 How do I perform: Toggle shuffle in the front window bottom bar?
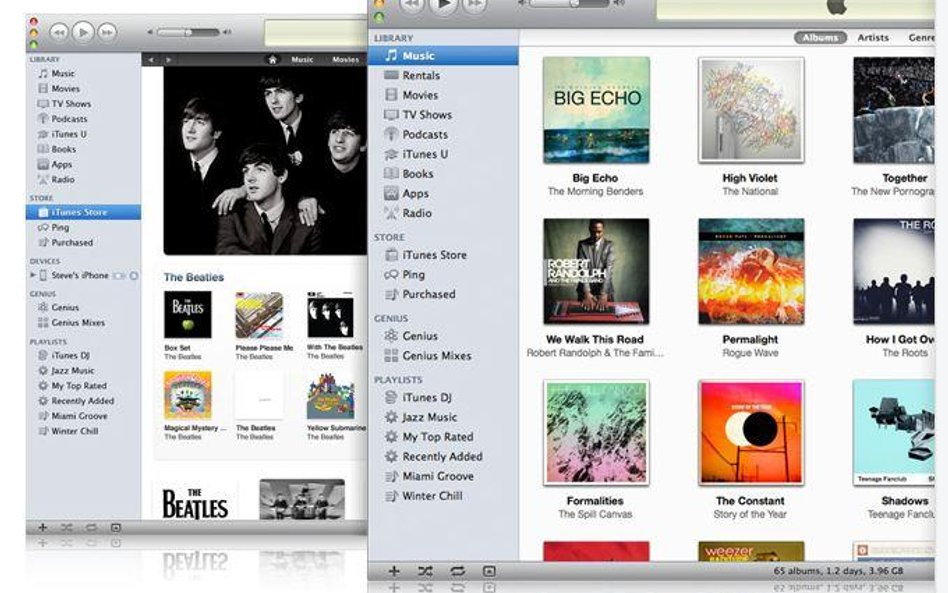425,571
